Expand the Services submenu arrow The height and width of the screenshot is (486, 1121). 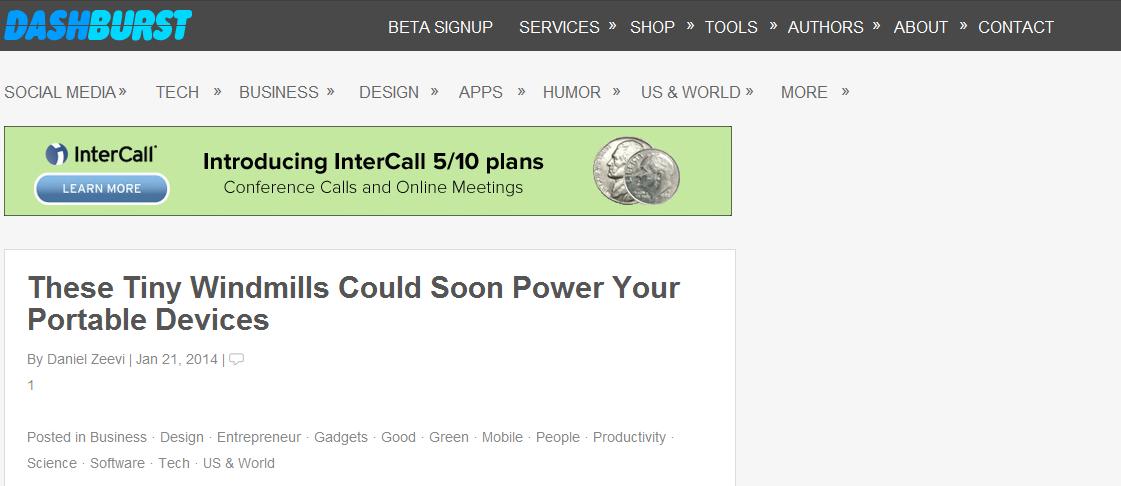click(x=612, y=25)
